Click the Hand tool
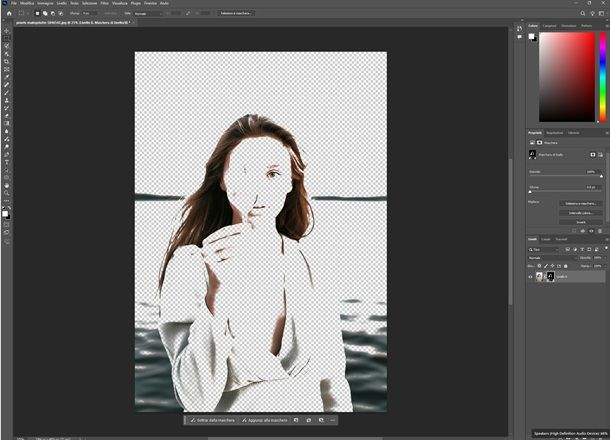Image resolution: width=610 pixels, height=440 pixels. [x=6, y=184]
